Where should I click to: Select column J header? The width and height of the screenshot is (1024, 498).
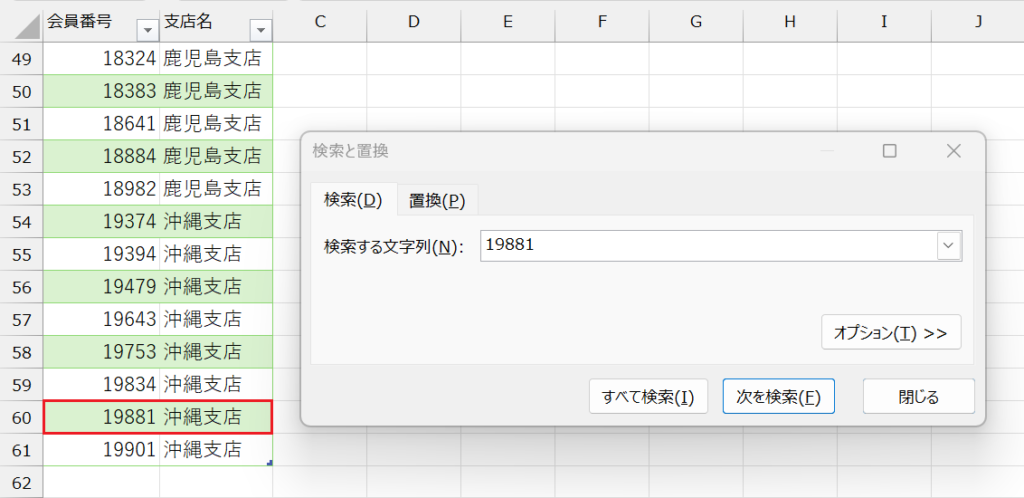pos(978,21)
